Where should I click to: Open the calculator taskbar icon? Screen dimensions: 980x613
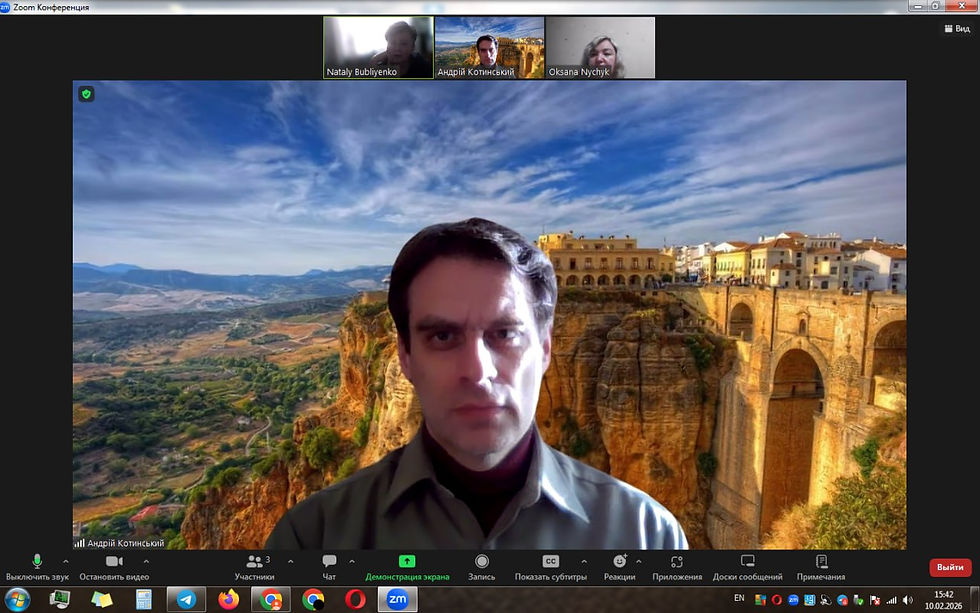144,600
